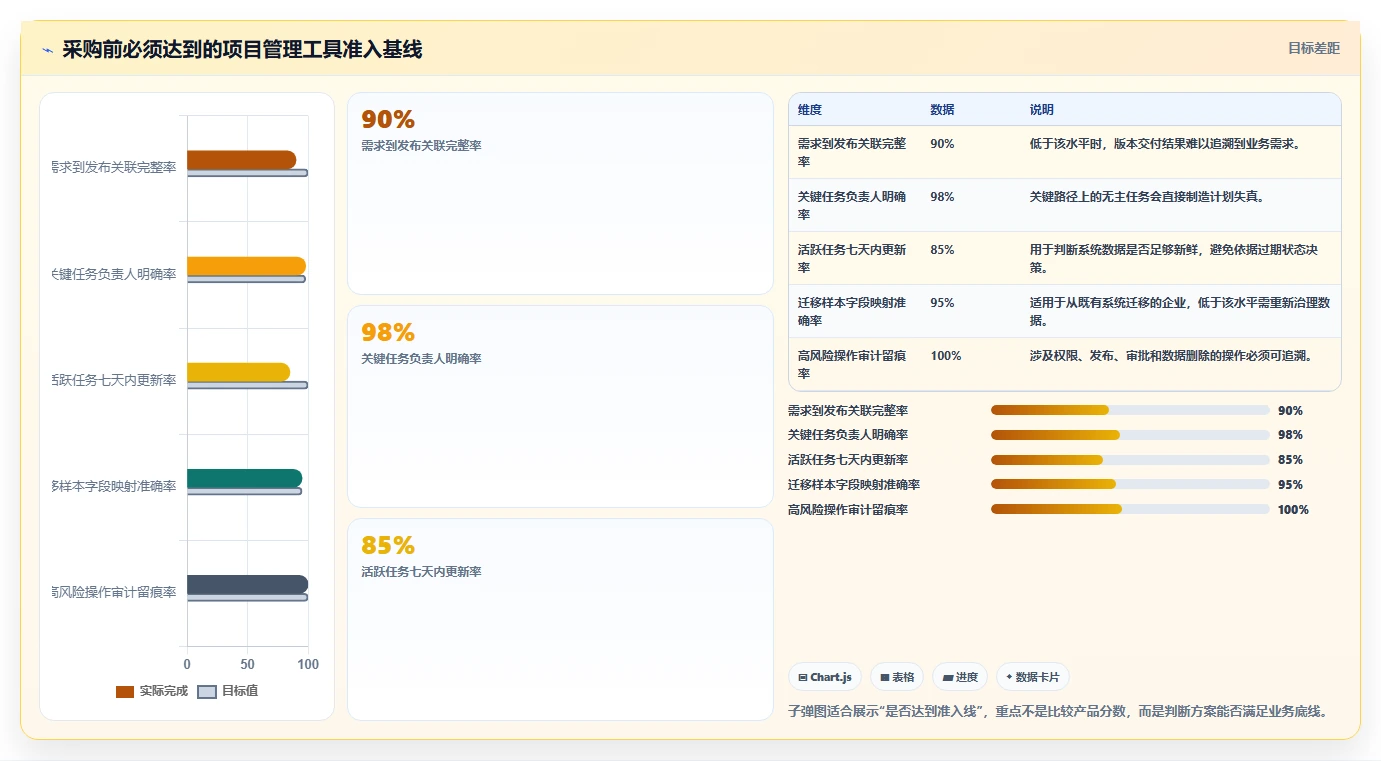The width and height of the screenshot is (1381, 761).
Task: Click the 维度 column header
Action: [x=810, y=110]
